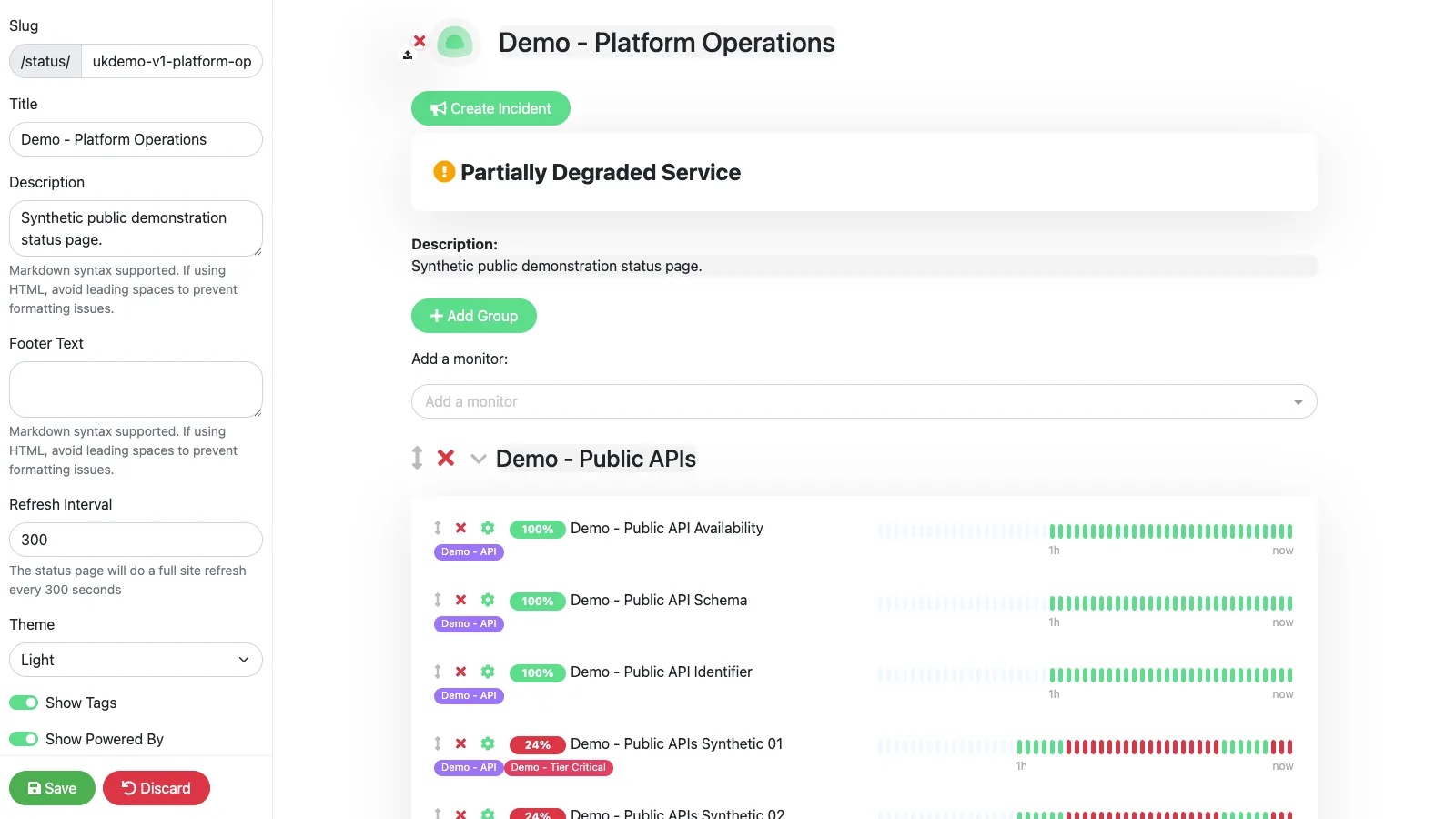Remove Public API Identifier monitor
The width and height of the screenshot is (1456, 819).
point(461,672)
